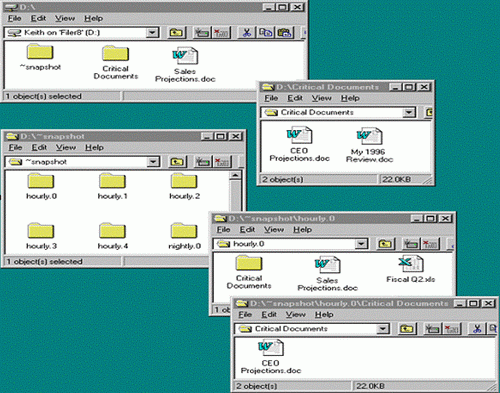Click Map Network Drive in hourly.0 window
This screenshot has height=393, width=500.
point(411,244)
